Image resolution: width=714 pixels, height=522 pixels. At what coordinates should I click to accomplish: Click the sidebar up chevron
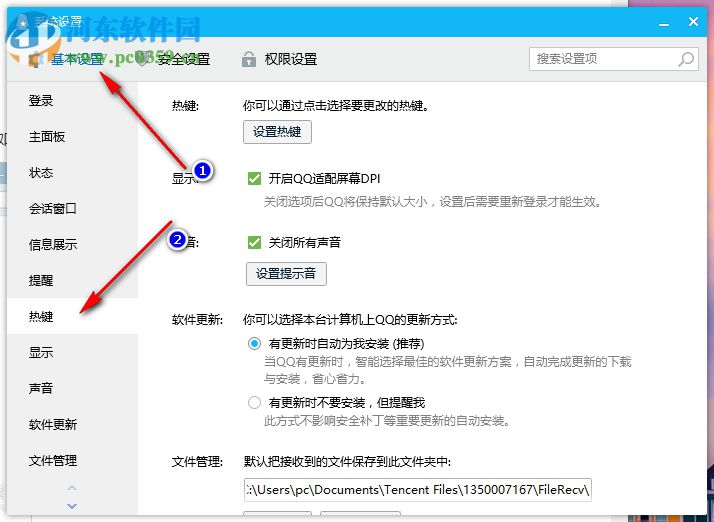[x=72, y=488]
